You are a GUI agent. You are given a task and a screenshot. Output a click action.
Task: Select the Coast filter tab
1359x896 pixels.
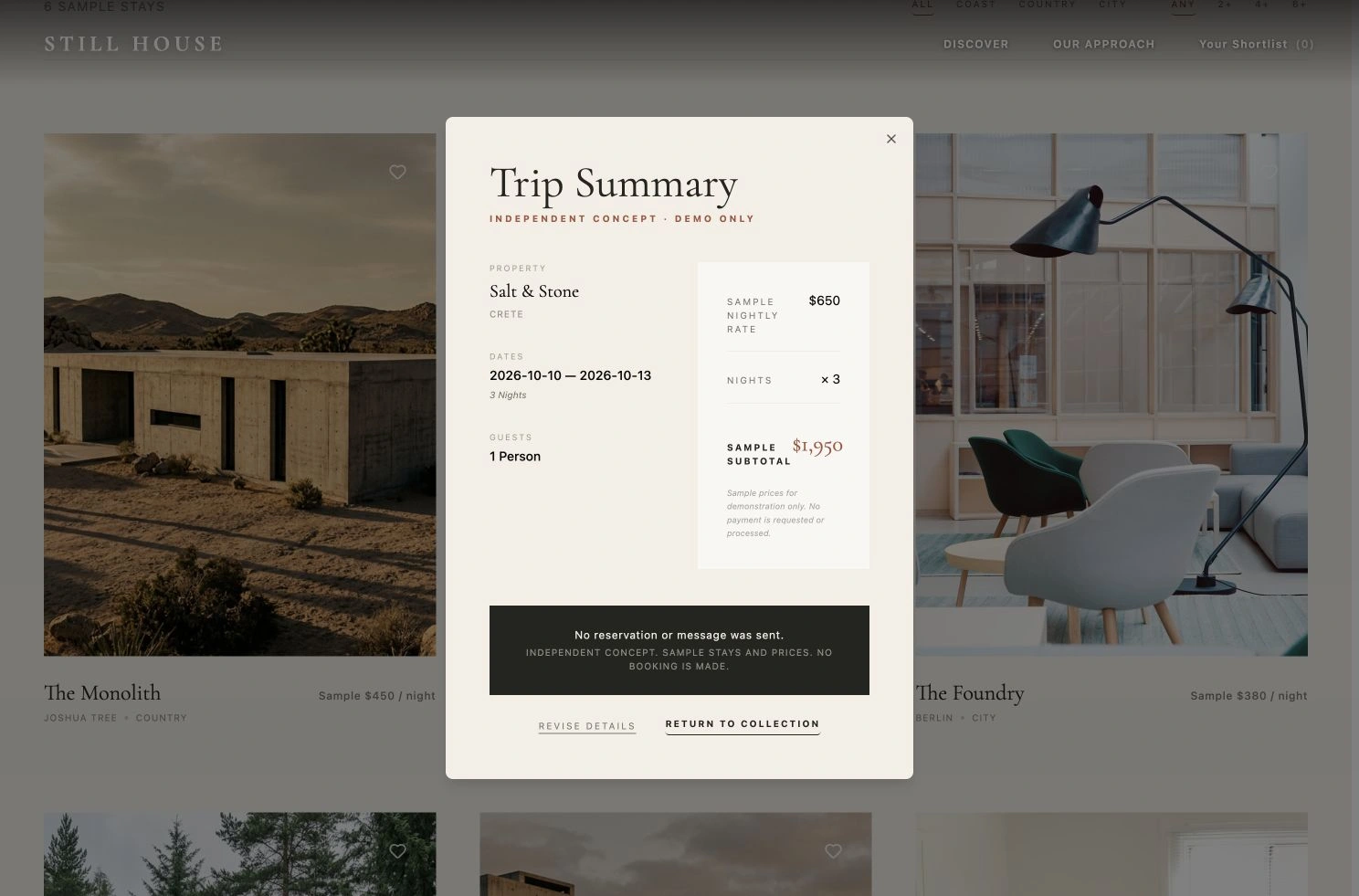point(976,5)
